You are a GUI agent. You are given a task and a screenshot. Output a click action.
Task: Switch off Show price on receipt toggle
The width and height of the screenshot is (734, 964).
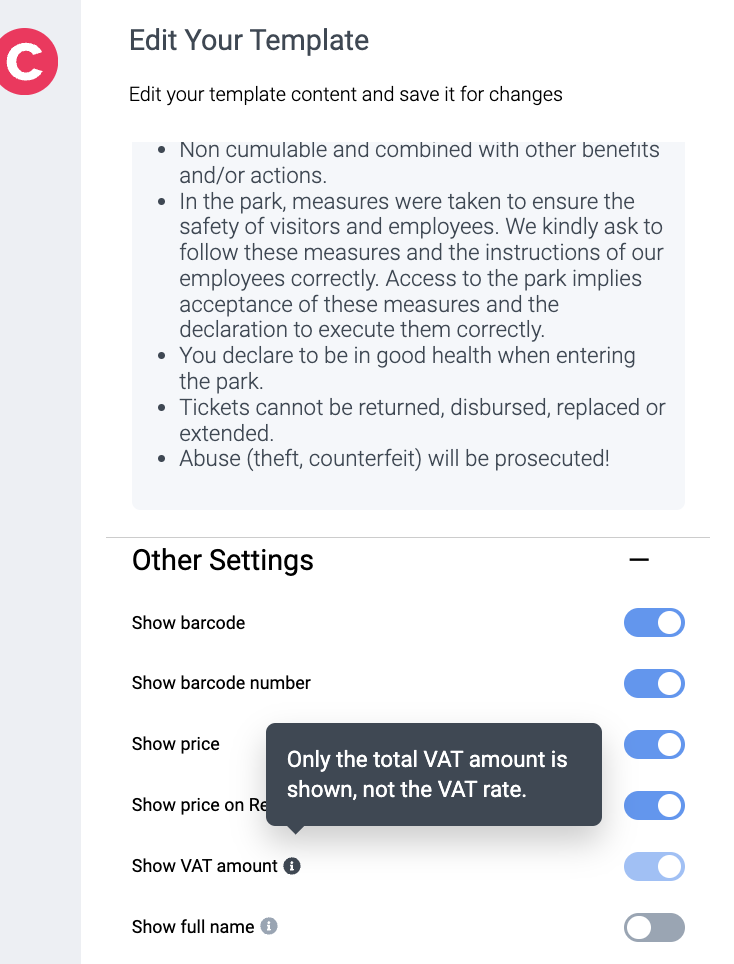[x=654, y=806]
